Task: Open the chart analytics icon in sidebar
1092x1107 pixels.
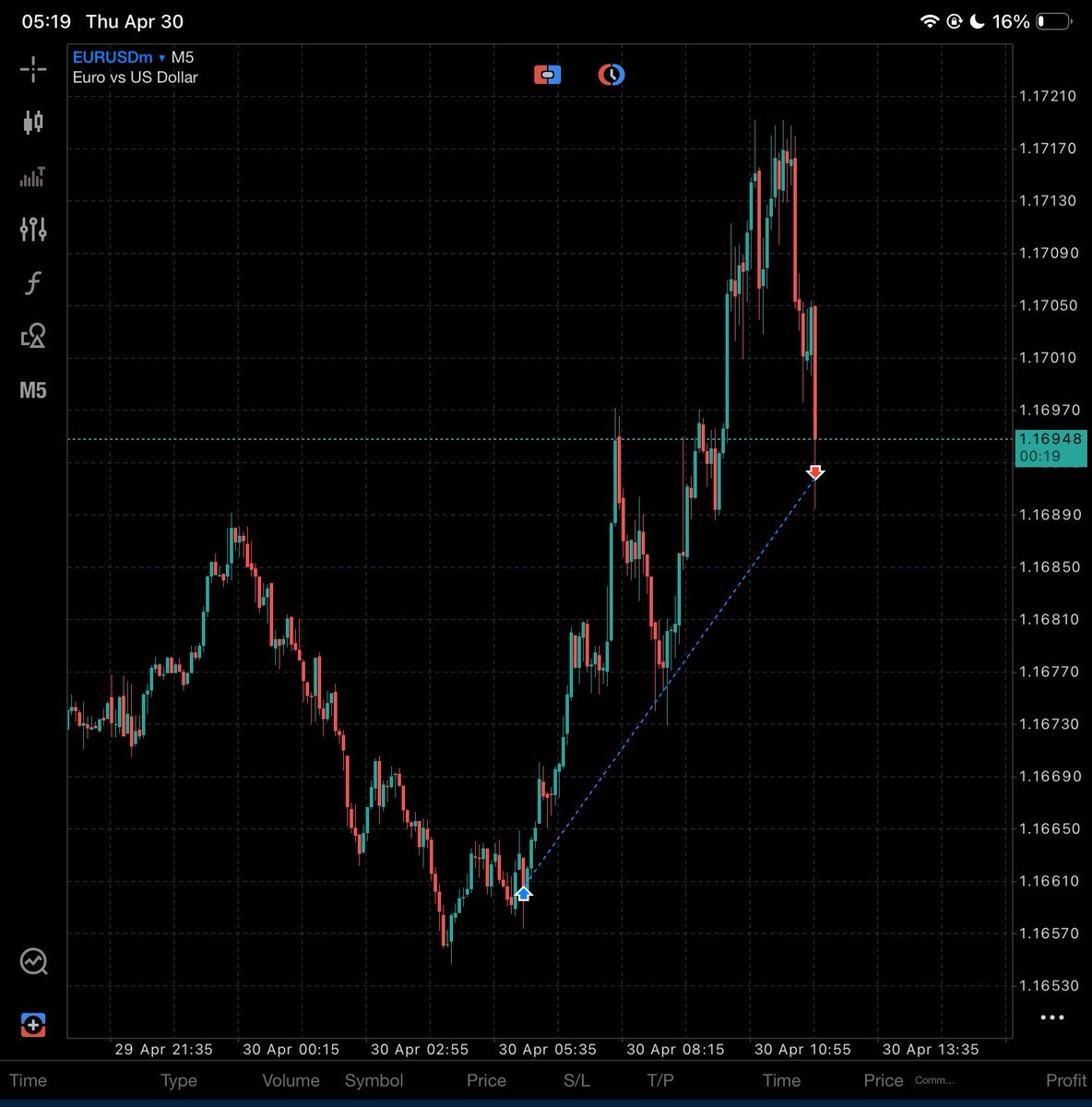Action: pos(34,962)
